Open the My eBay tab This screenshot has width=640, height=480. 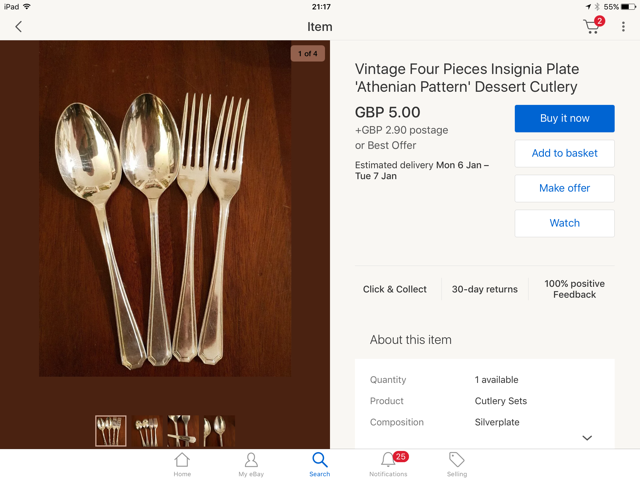[x=250, y=464]
